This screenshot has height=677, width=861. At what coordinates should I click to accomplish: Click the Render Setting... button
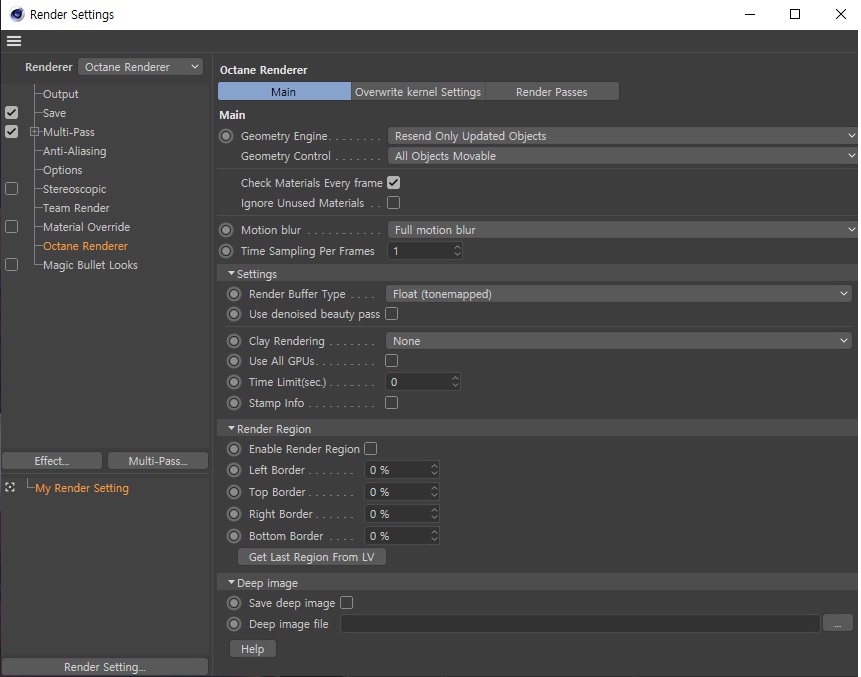[x=105, y=667]
